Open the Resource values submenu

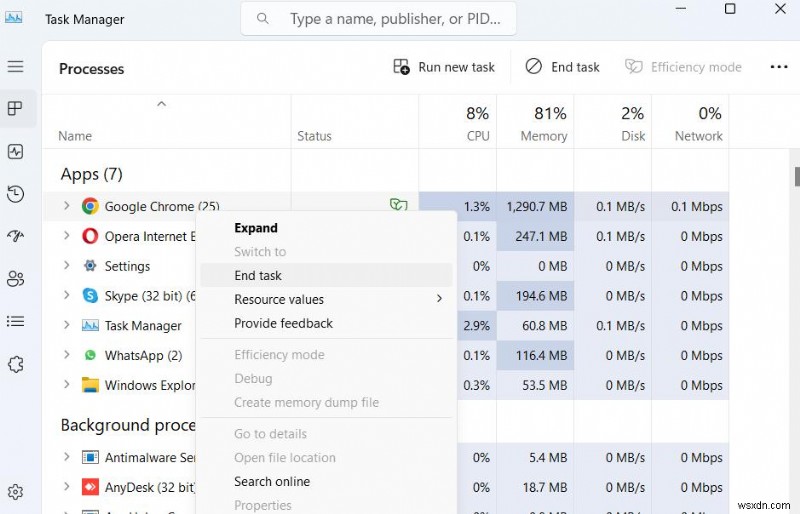[327, 299]
